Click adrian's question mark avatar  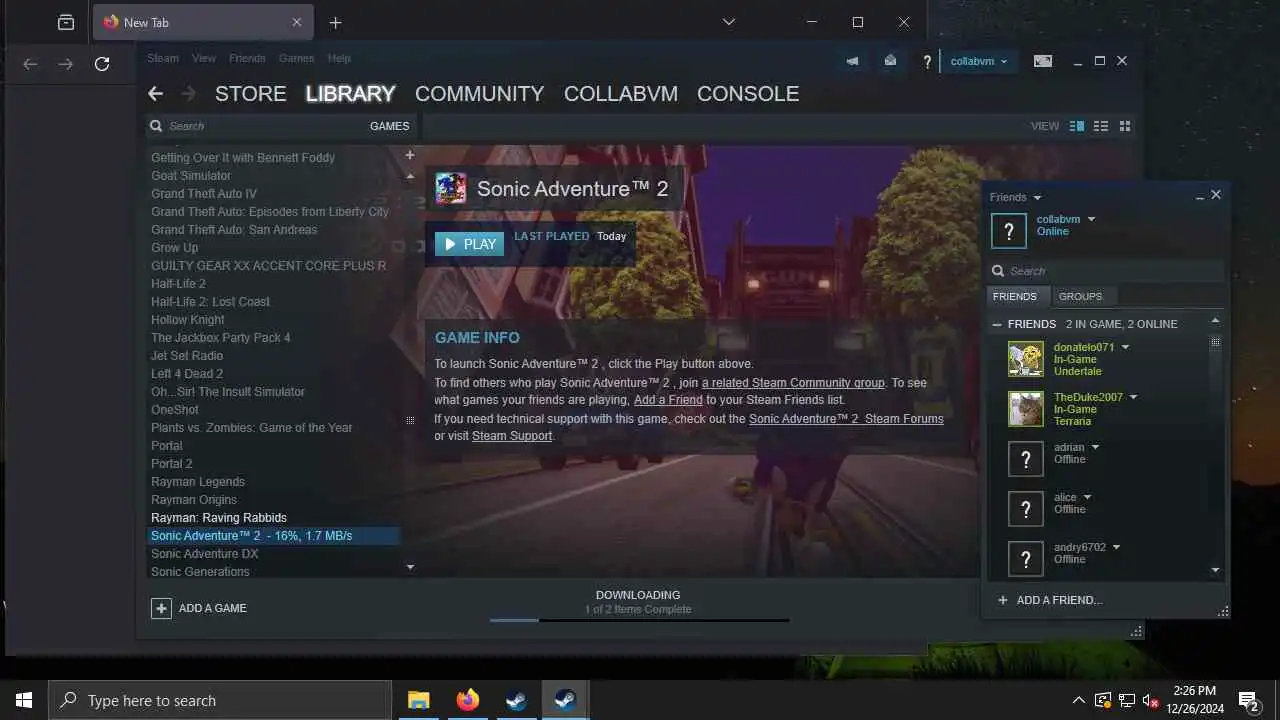click(1025, 459)
